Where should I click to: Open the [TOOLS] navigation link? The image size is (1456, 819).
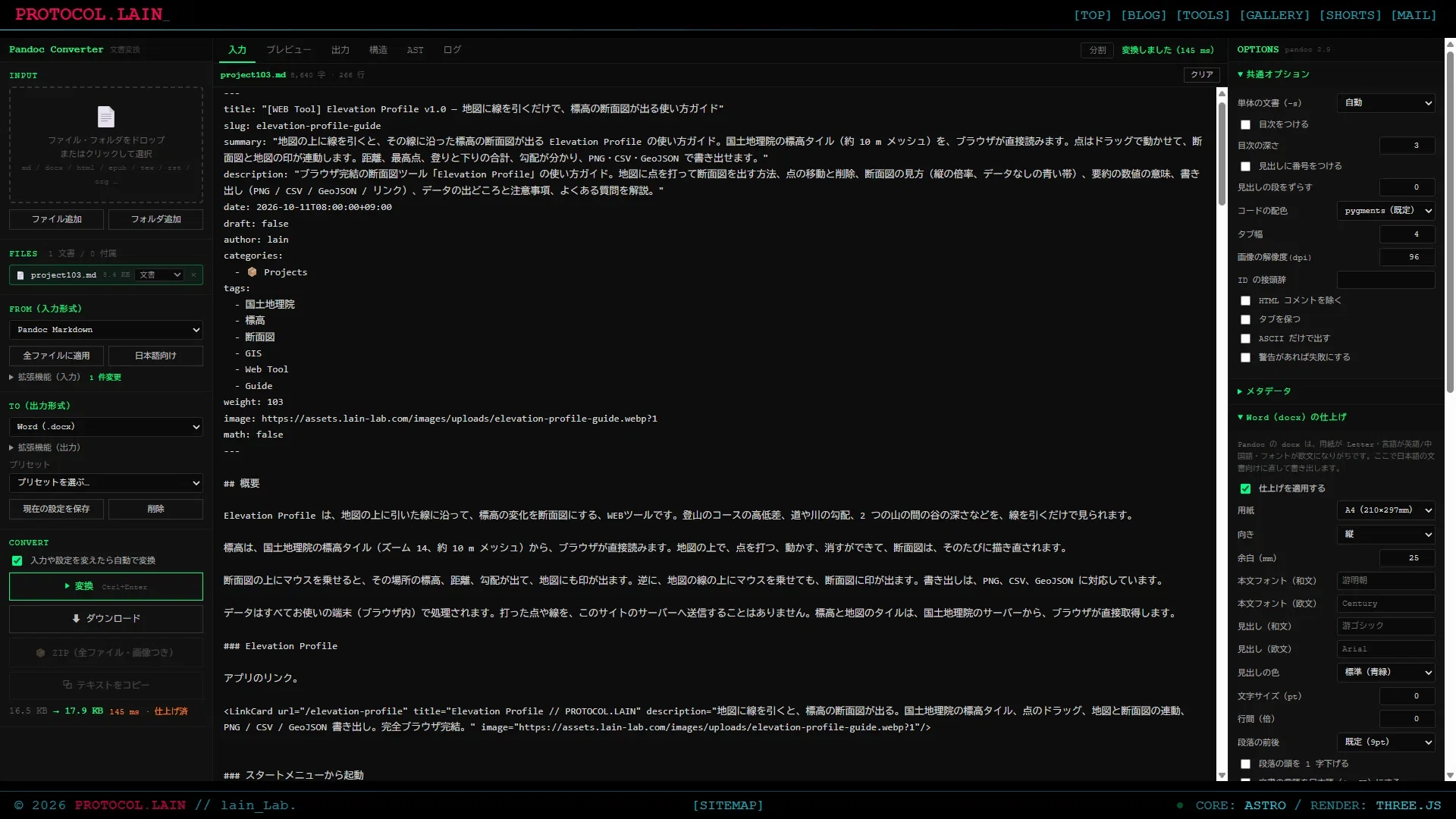pos(1203,15)
